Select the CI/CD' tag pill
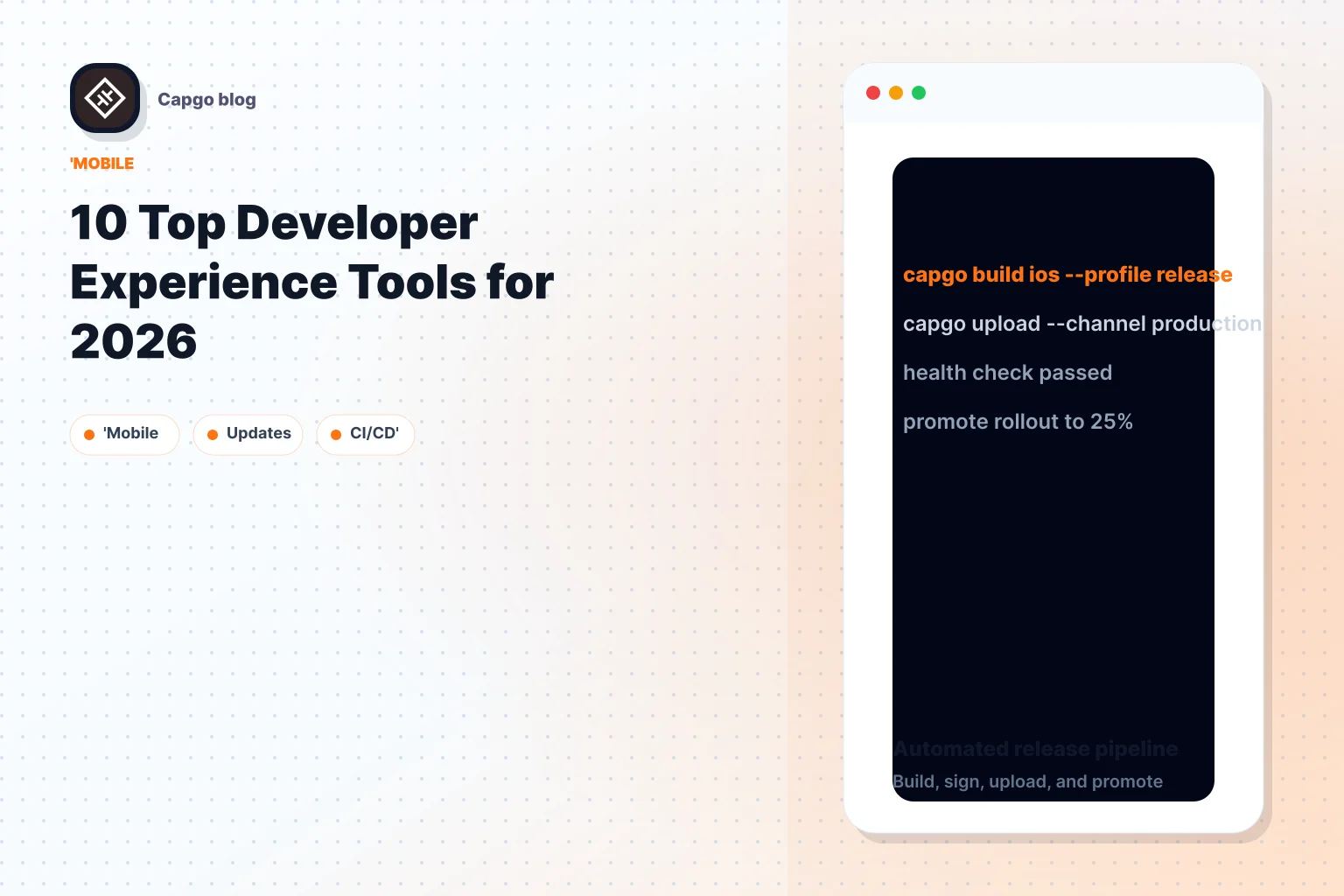 pyautogui.click(x=366, y=434)
